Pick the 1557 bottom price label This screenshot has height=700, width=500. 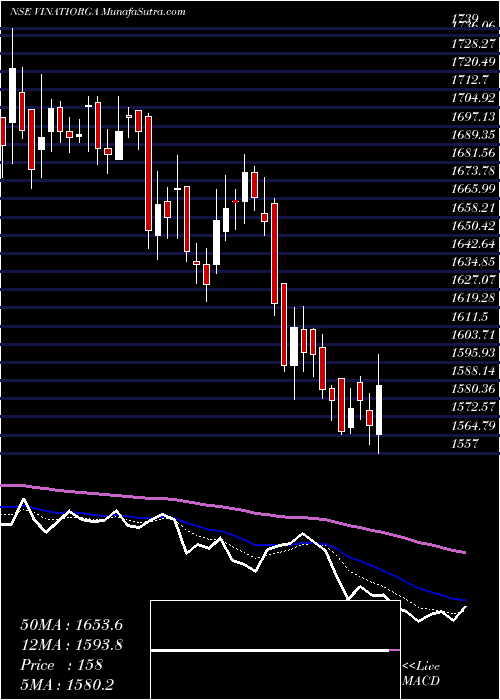465,444
